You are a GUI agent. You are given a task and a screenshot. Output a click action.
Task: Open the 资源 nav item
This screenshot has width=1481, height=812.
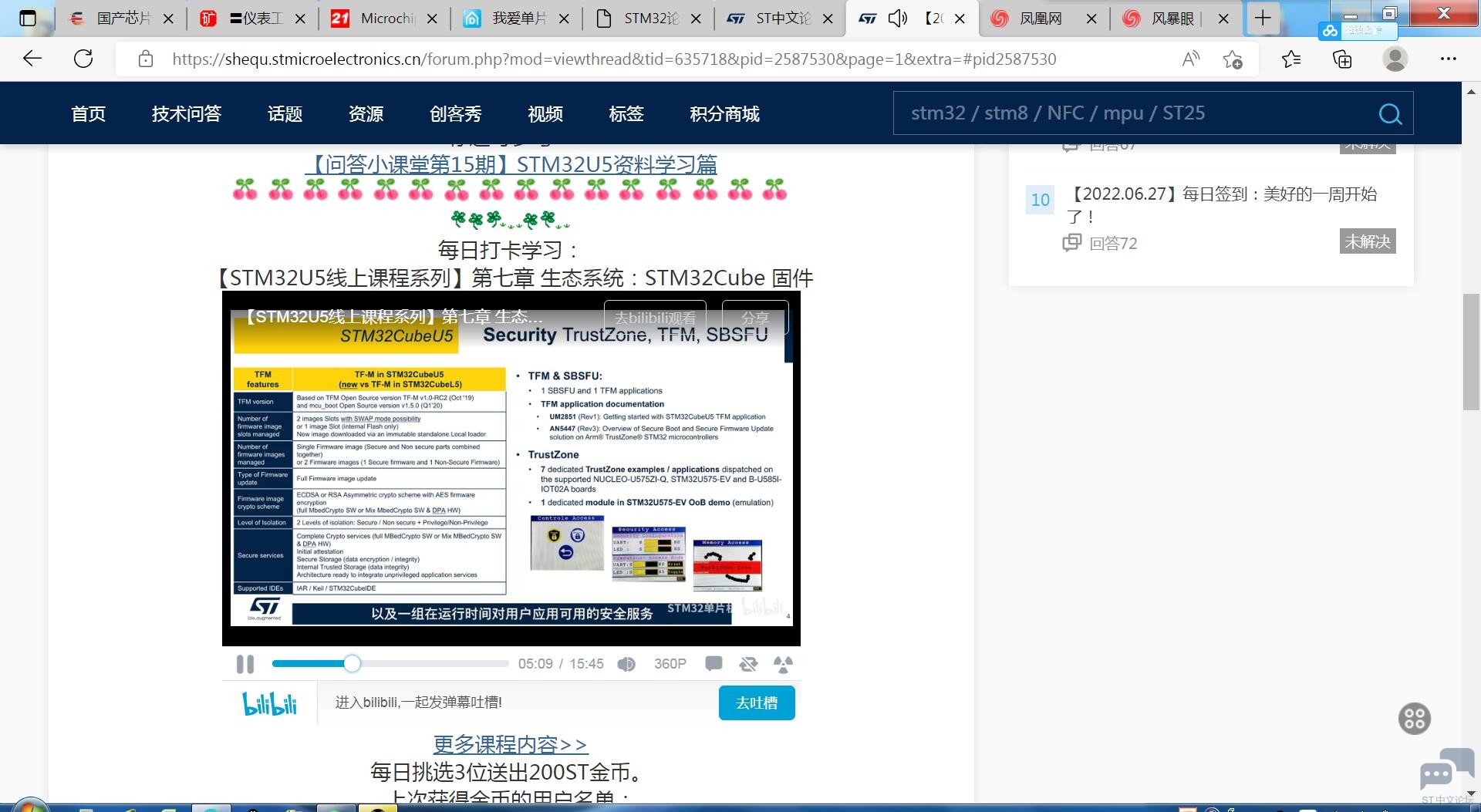pos(366,114)
